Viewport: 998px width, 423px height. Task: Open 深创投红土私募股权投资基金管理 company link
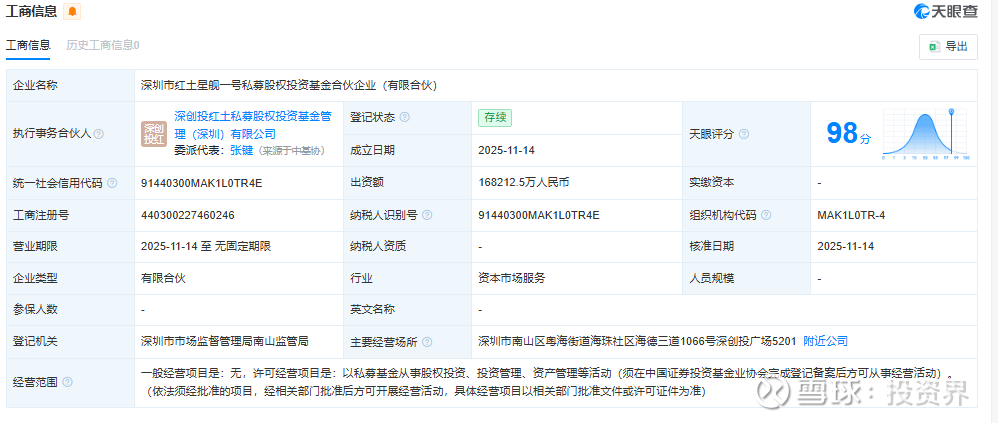pos(253,125)
